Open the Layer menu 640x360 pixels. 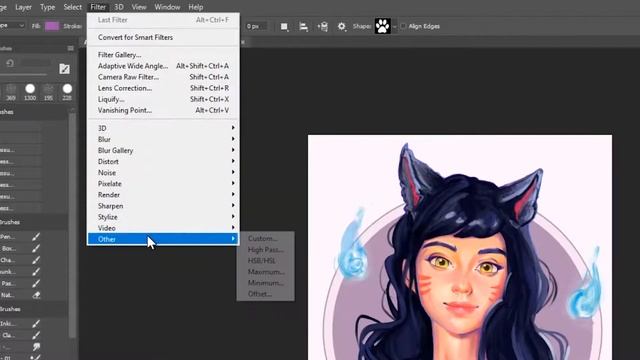[x=23, y=7]
